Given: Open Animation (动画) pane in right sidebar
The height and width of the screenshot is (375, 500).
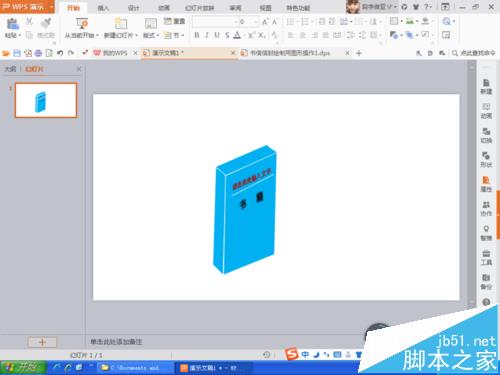Looking at the screenshot, I should 486,111.
